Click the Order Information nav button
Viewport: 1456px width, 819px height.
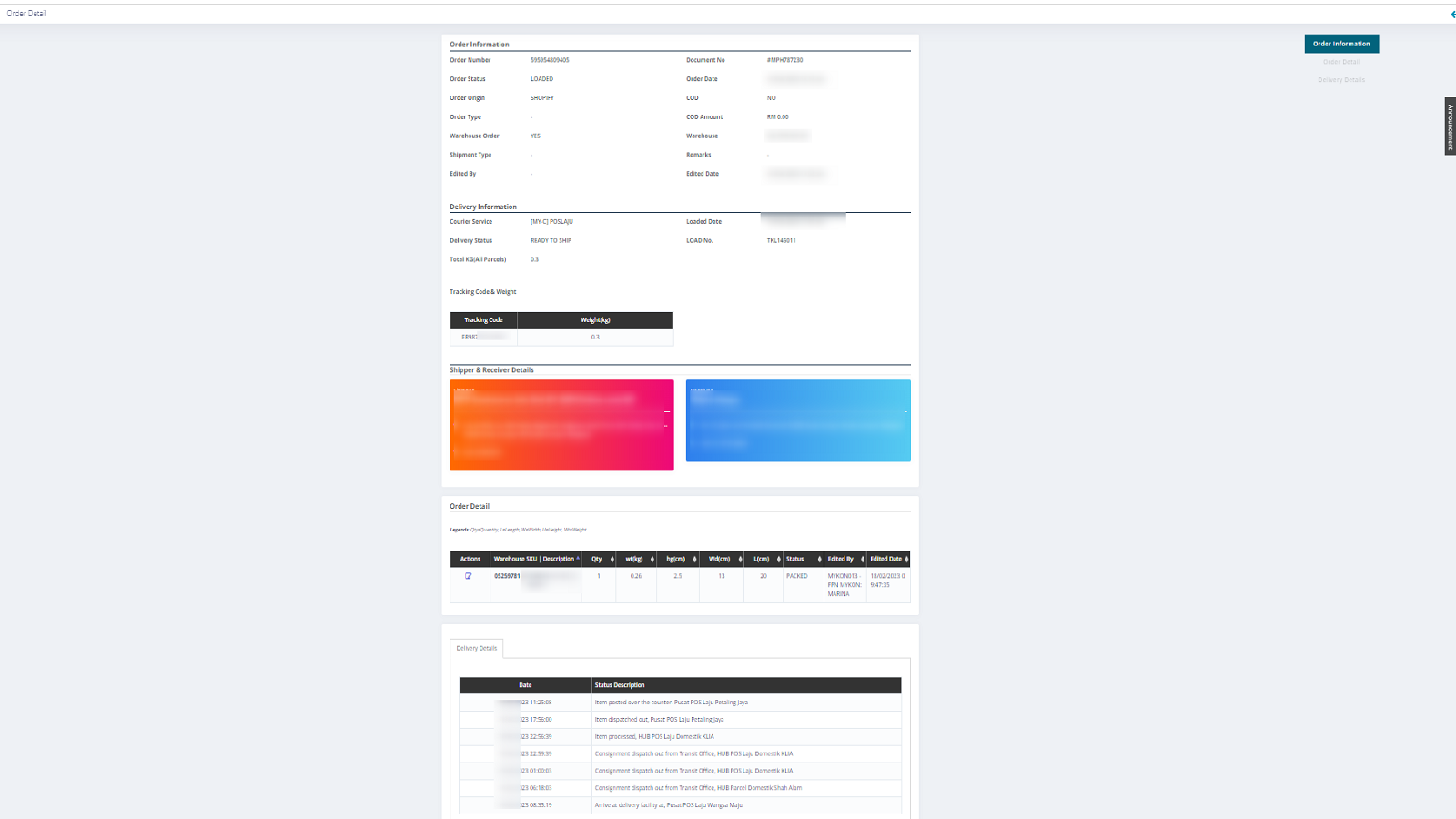[x=1341, y=44]
